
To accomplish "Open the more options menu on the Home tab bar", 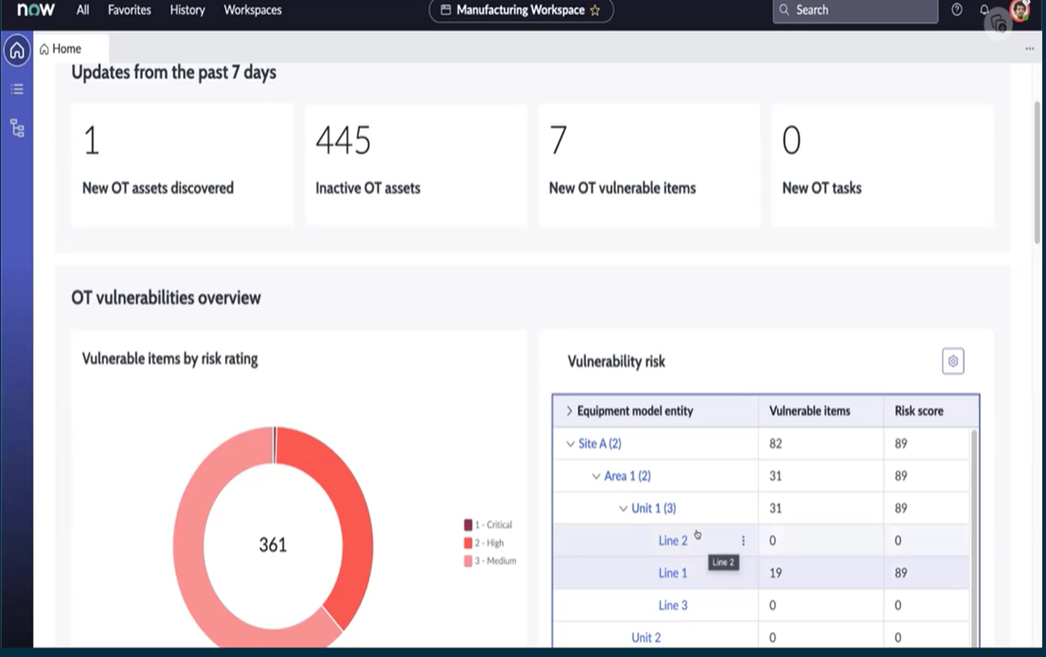I will [1028, 48].
